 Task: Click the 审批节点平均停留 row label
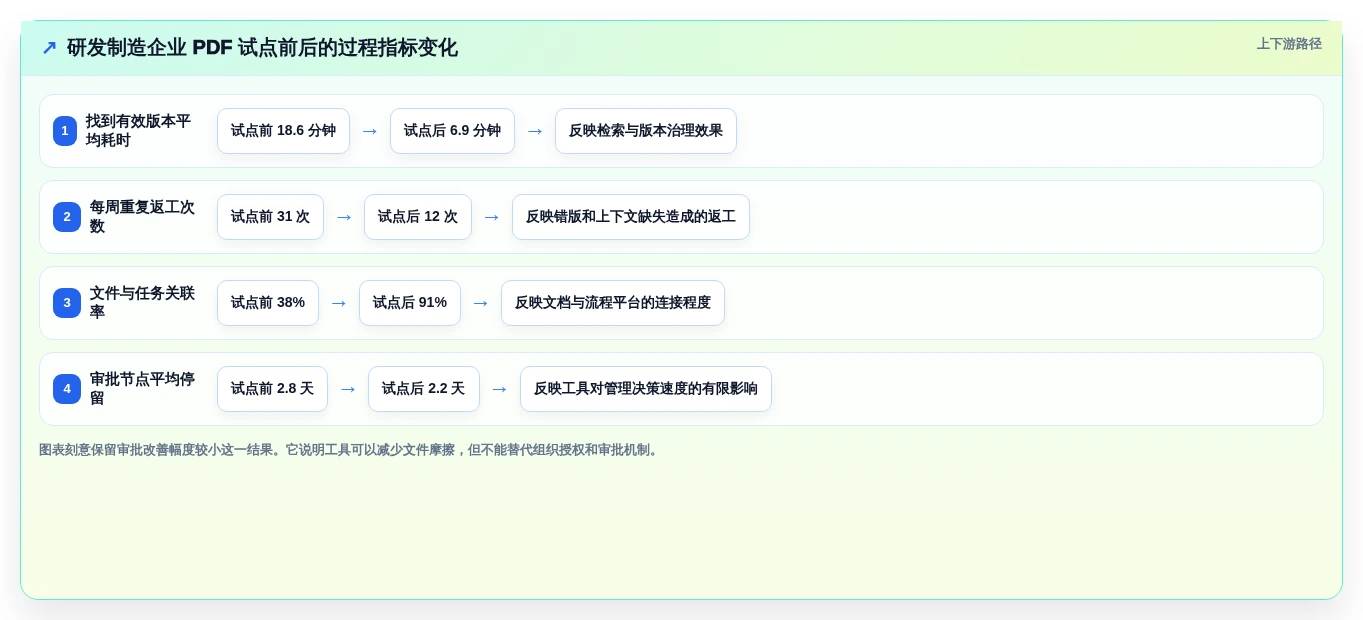(x=142, y=389)
